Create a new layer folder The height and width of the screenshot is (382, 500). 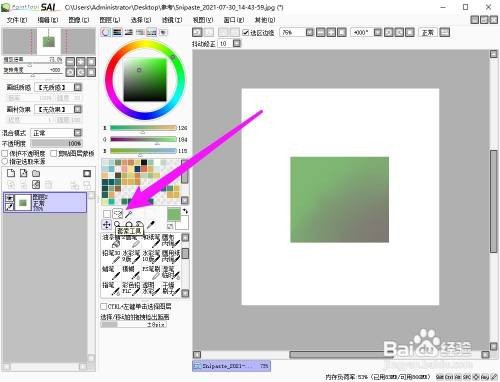click(x=36, y=173)
